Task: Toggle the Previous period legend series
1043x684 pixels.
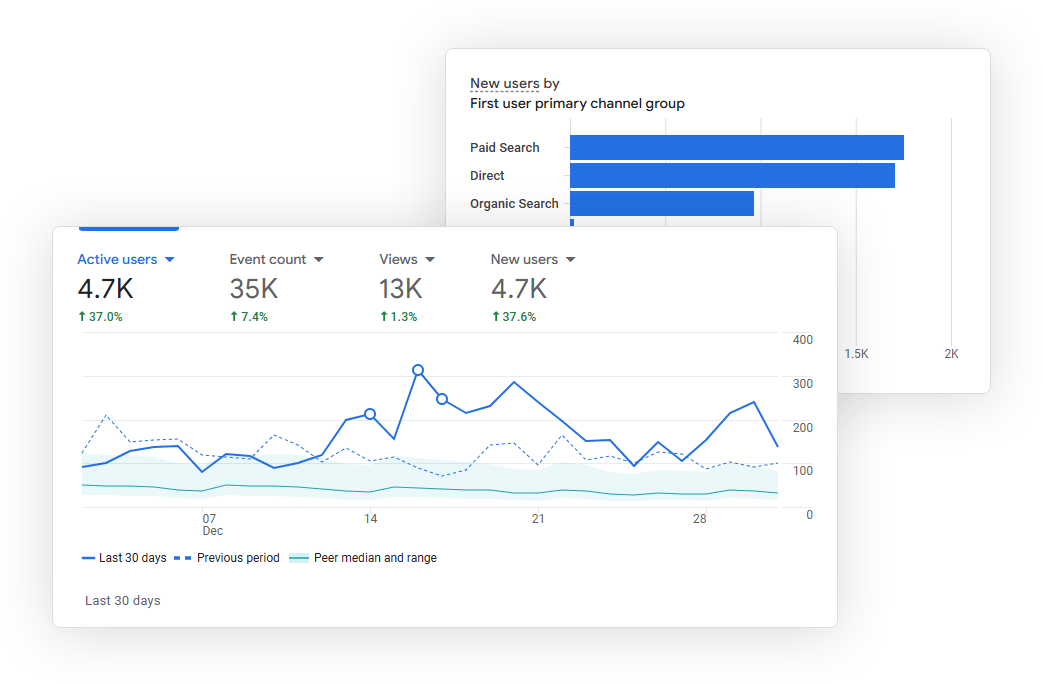Action: coord(228,558)
